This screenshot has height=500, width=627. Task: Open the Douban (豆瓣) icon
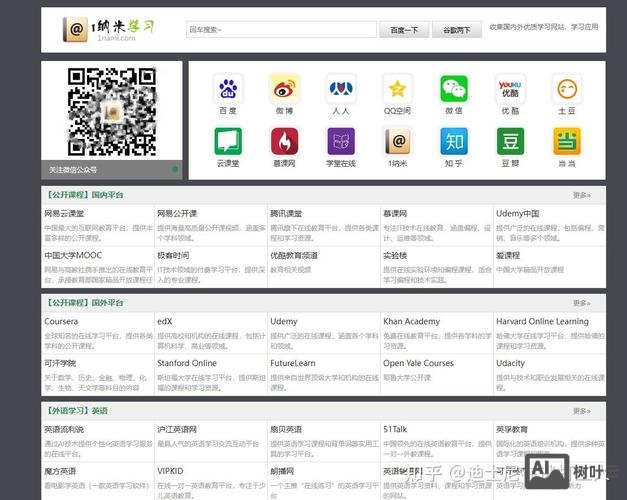pyautogui.click(x=510, y=141)
